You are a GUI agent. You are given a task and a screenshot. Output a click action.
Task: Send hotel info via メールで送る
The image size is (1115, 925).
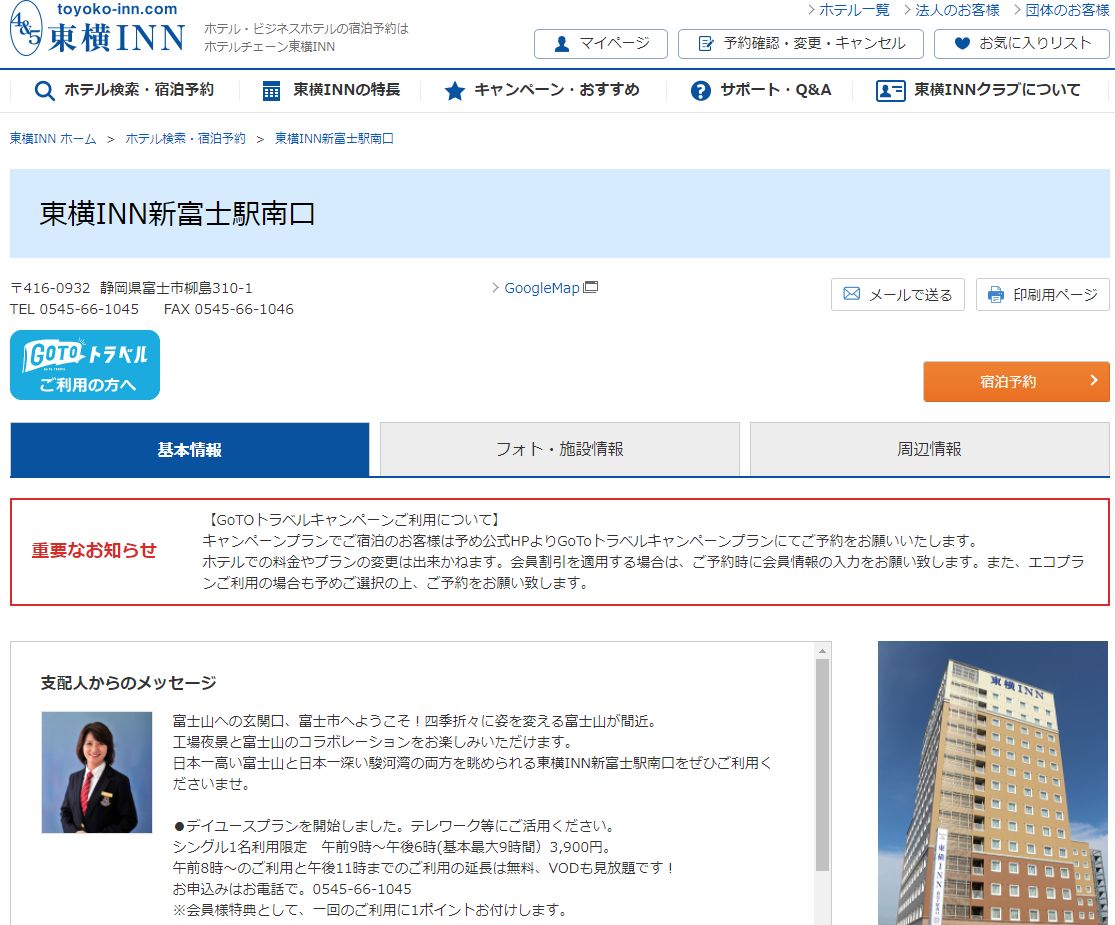pyautogui.click(x=897, y=294)
